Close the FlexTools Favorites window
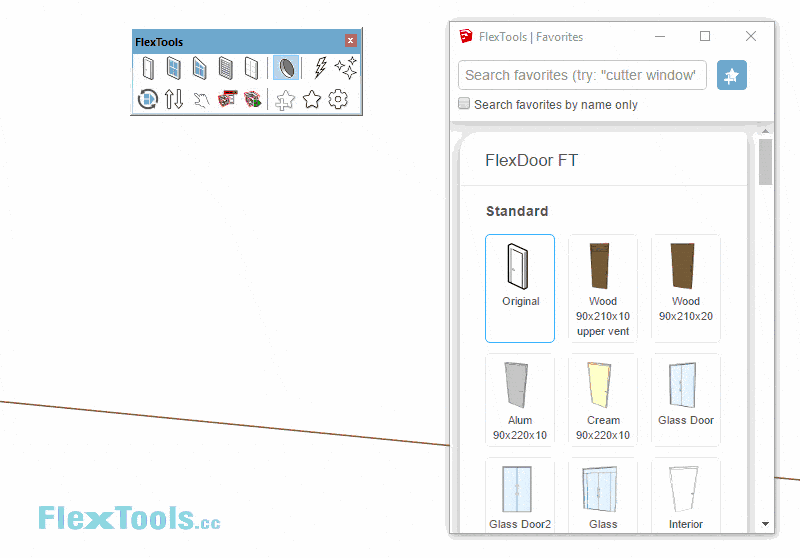 (x=751, y=36)
